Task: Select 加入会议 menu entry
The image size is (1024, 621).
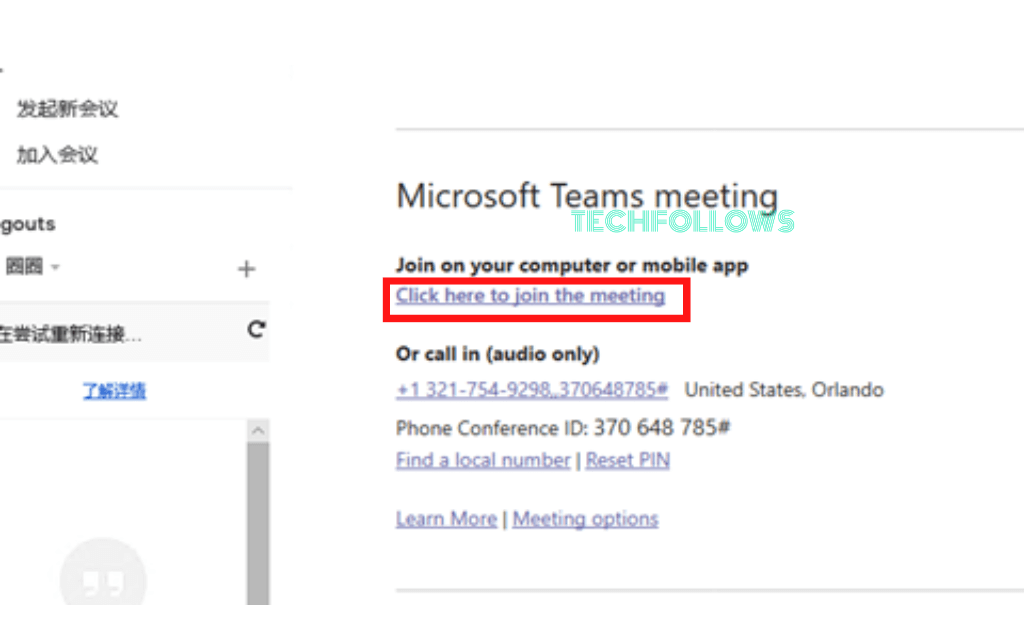Action: (57, 155)
